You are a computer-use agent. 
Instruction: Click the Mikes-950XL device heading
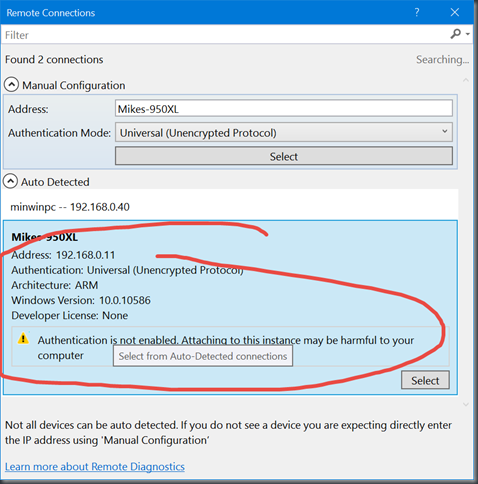45,237
